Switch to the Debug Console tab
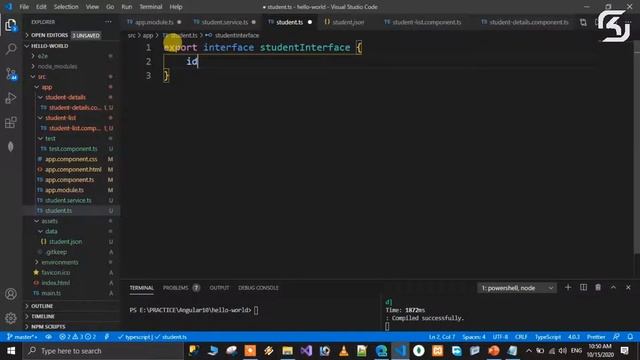Image resolution: width=640 pixels, height=360 pixels. click(258, 288)
